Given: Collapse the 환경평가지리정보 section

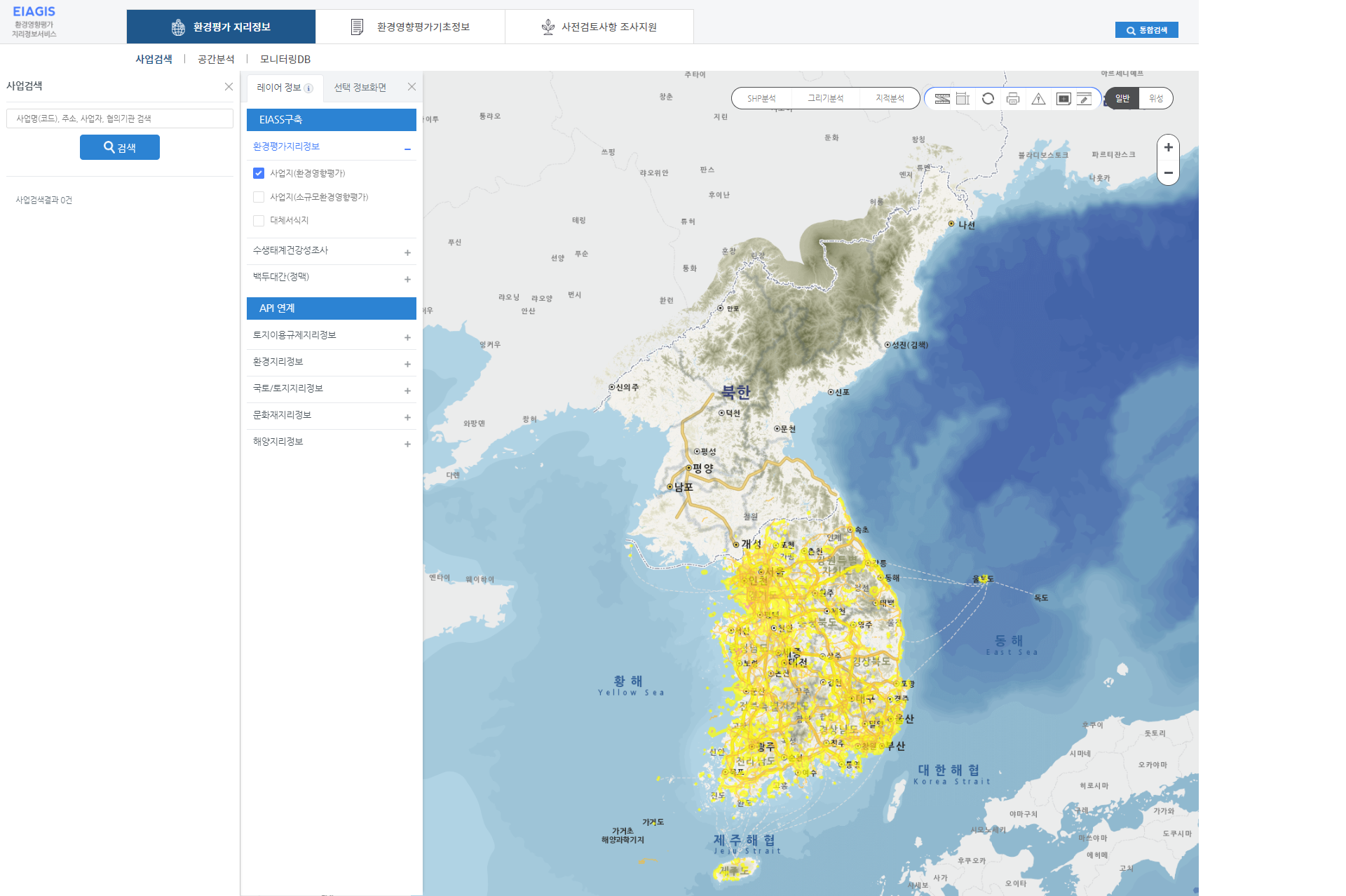Looking at the screenshot, I should tap(407, 149).
